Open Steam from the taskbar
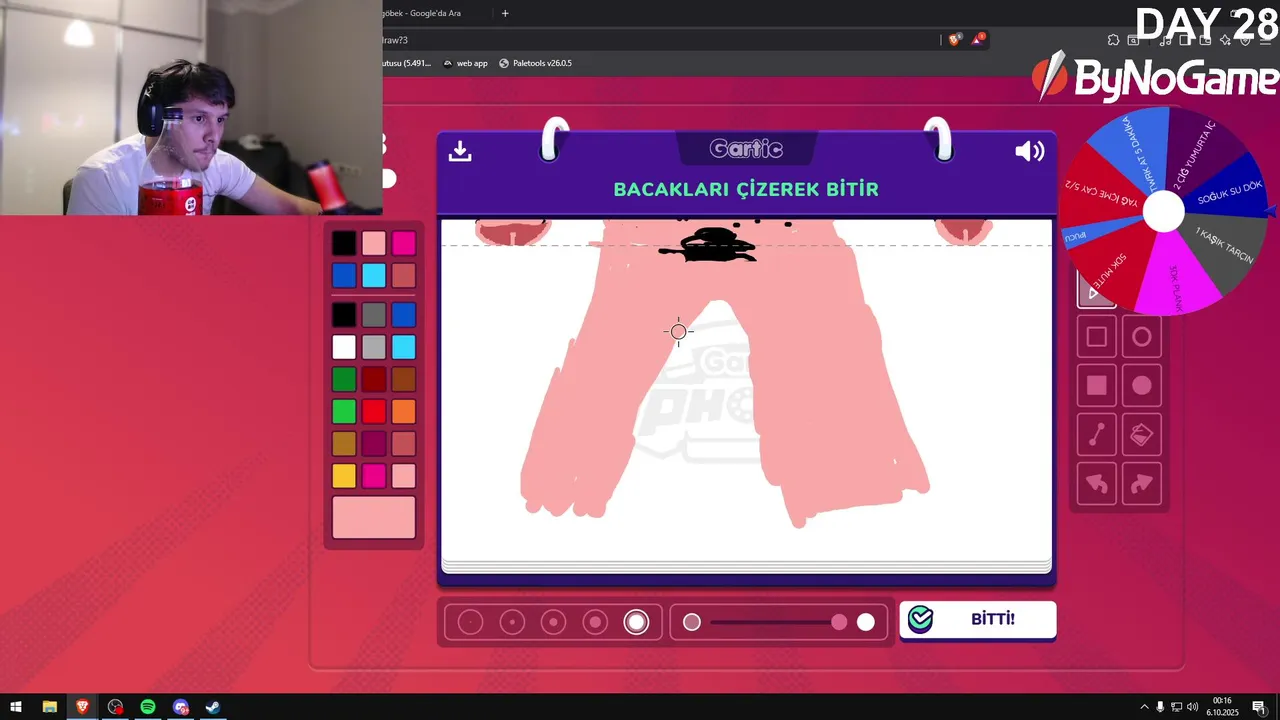This screenshot has width=1280, height=720. pos(213,707)
